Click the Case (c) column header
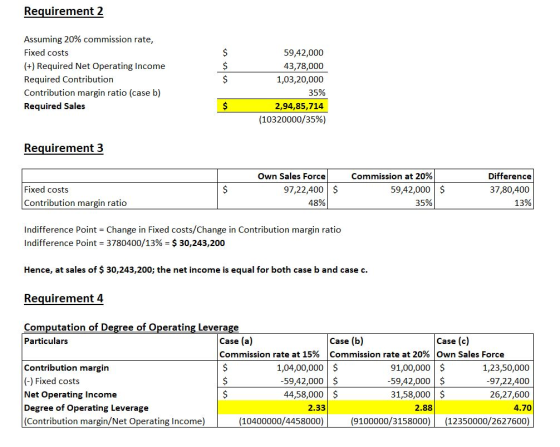Viewport: 560px width, 447px height. (x=453, y=341)
